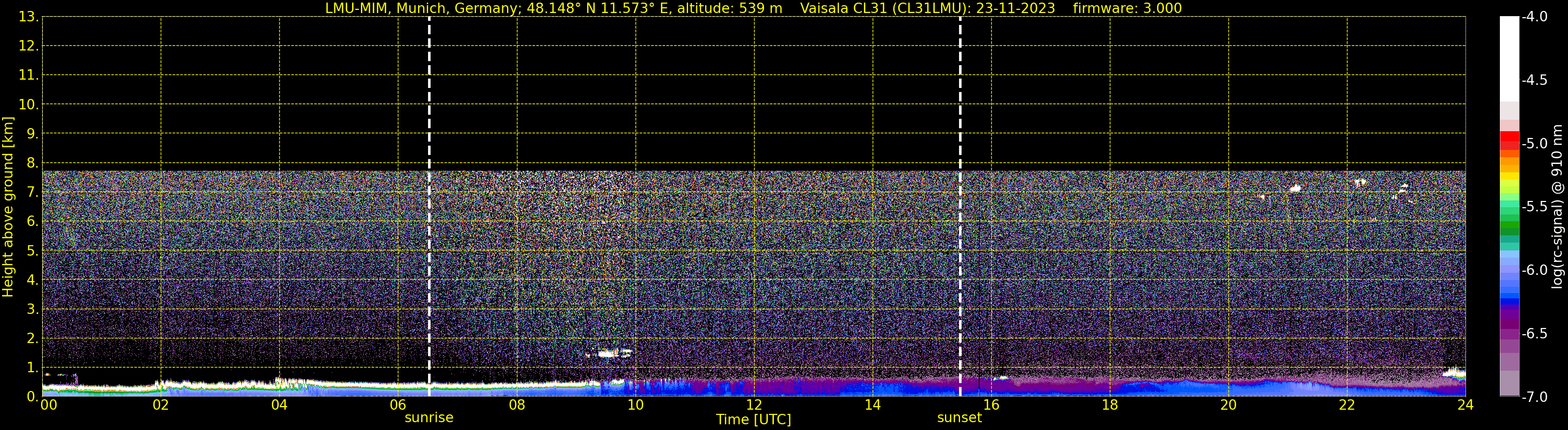Click the '5.' tick label on the height axis
The image size is (1568, 430).
[32, 251]
